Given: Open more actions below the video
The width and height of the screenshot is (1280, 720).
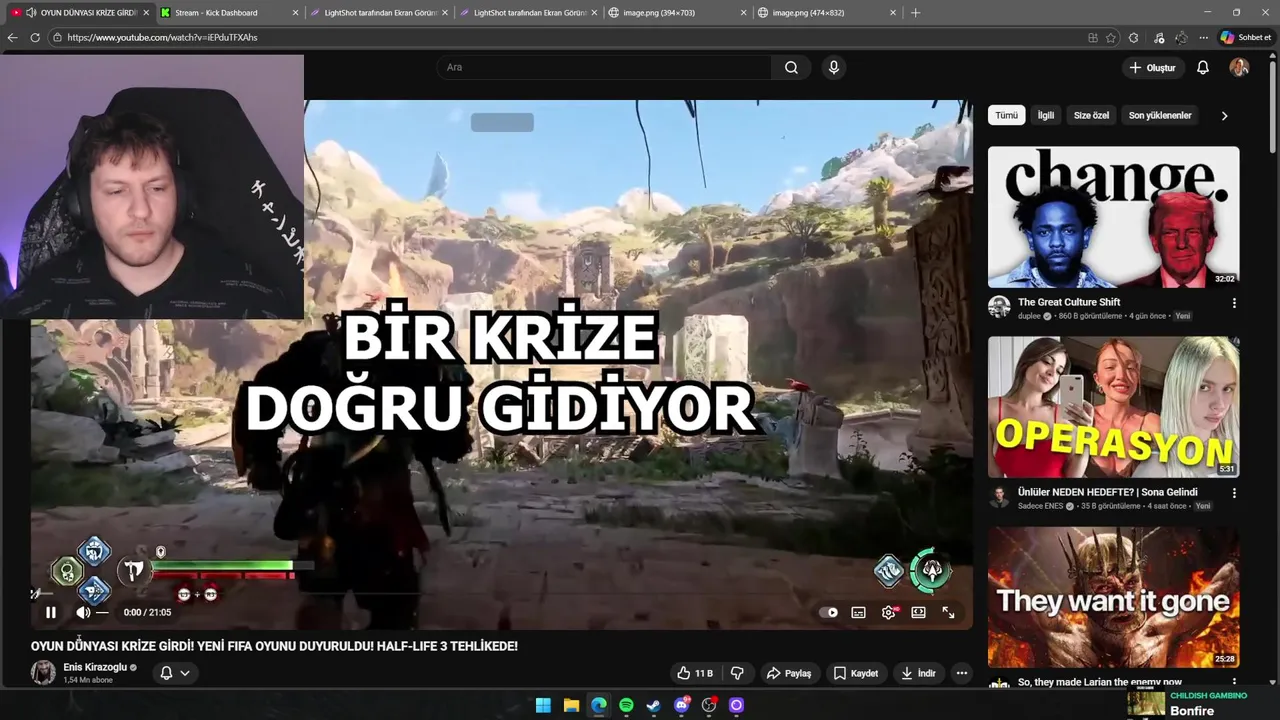Looking at the screenshot, I should [961, 673].
